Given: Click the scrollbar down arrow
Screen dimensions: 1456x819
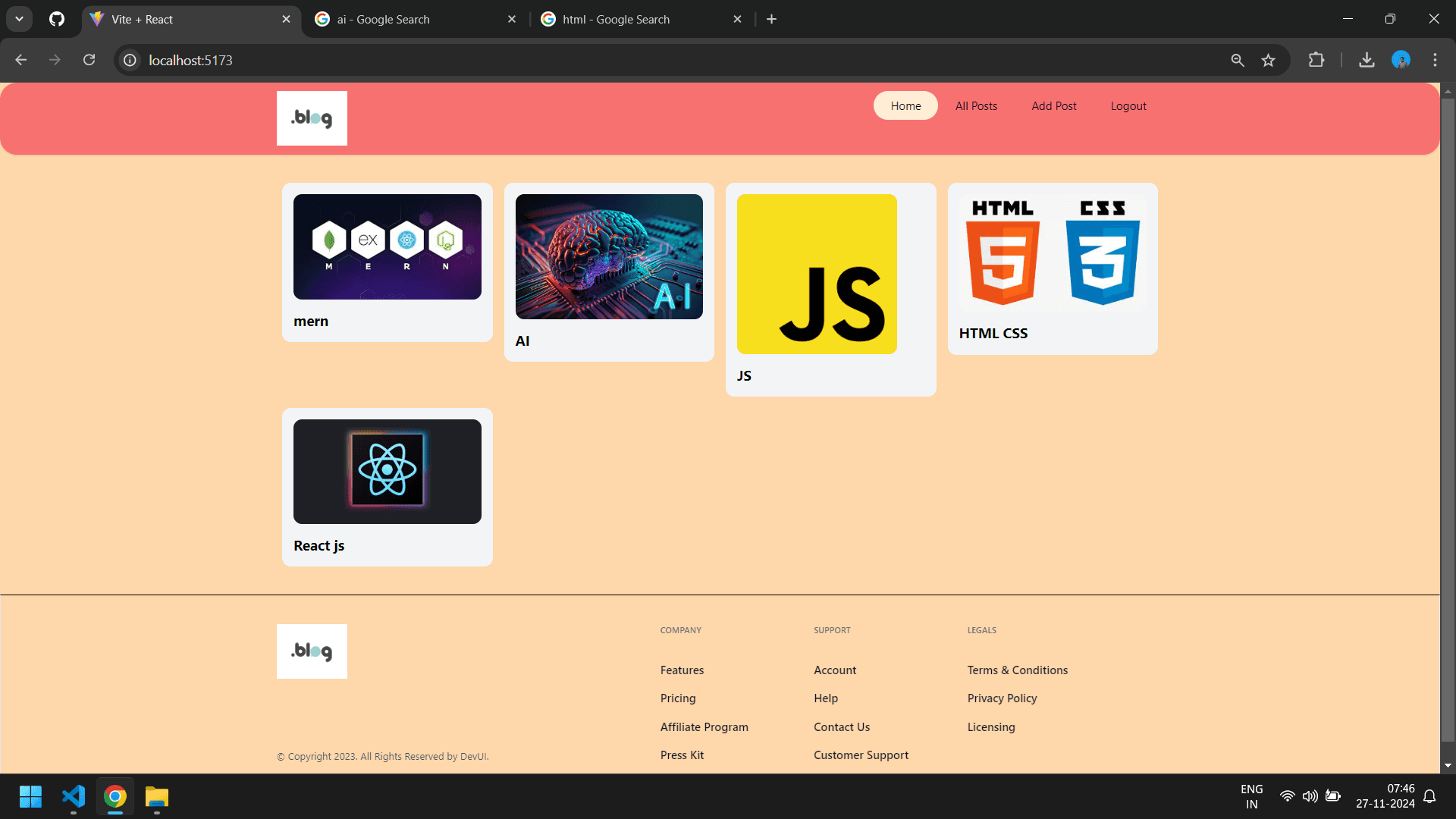Looking at the screenshot, I should tap(1448, 765).
